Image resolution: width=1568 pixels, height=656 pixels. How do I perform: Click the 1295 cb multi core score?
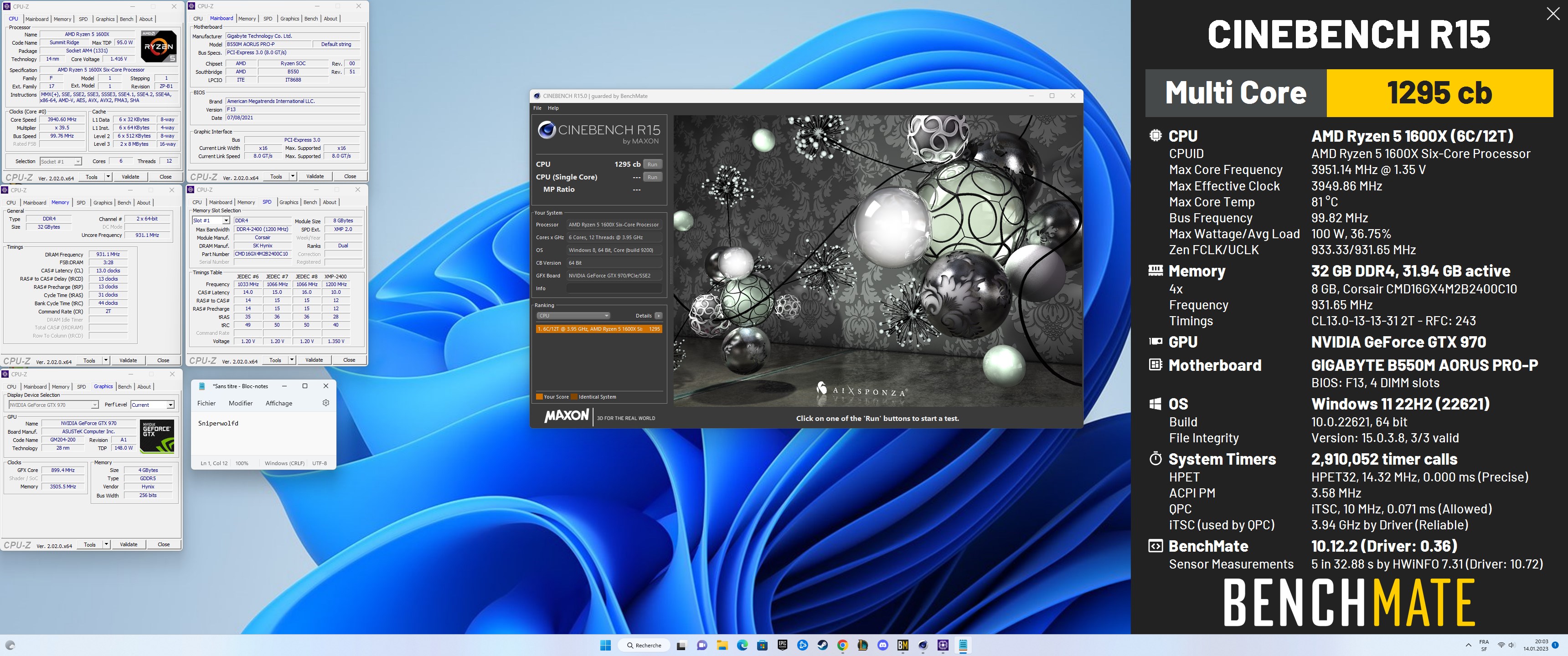coord(1439,92)
